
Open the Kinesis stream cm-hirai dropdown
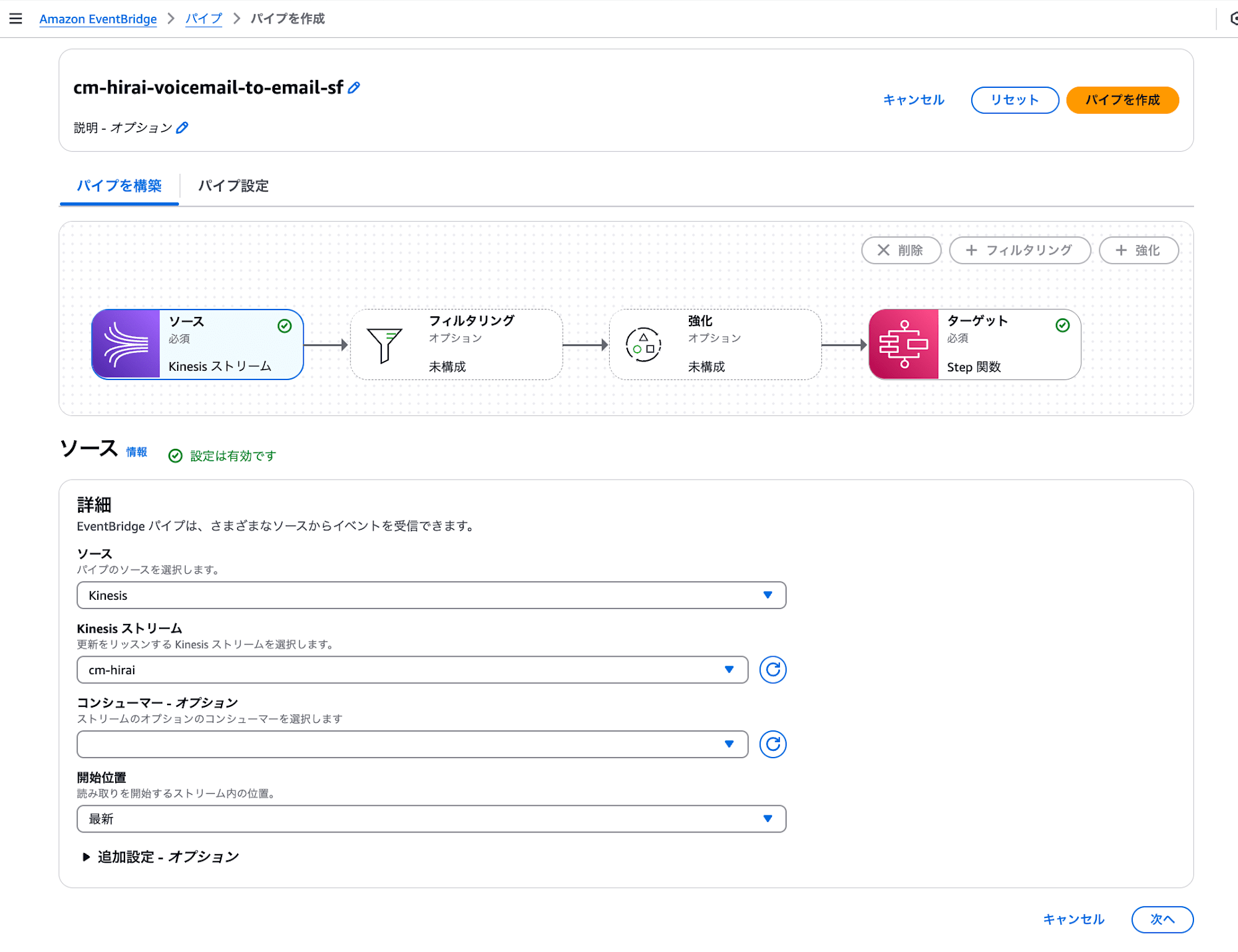(412, 670)
